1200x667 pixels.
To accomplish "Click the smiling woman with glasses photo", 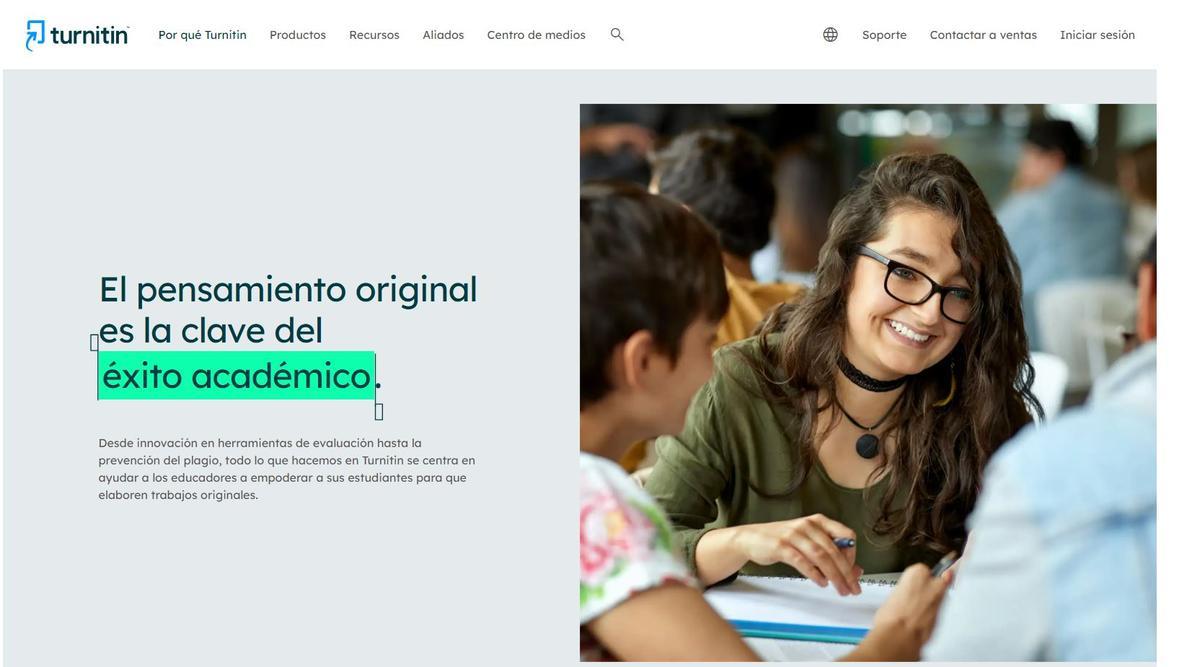I will pyautogui.click(x=868, y=382).
